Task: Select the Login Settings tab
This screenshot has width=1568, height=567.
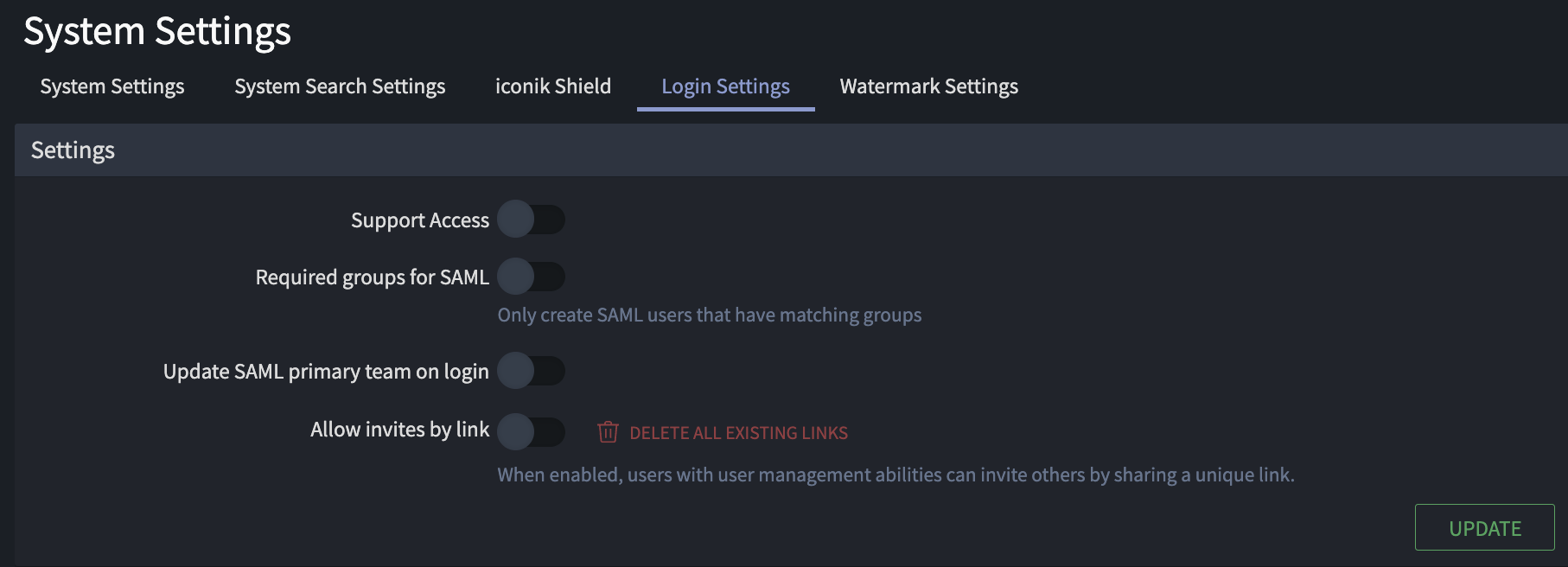Action: click(x=725, y=86)
